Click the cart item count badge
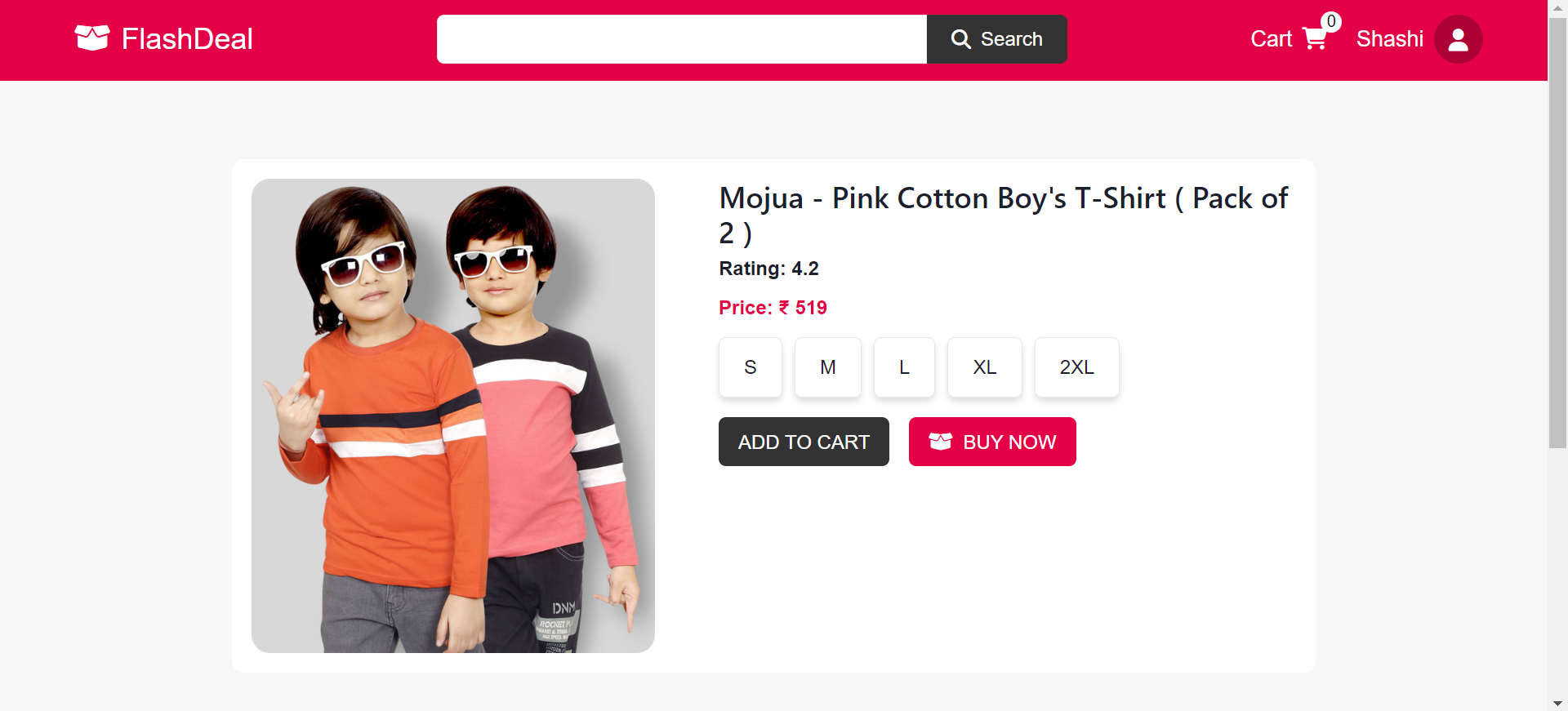Image resolution: width=1568 pixels, height=711 pixels. [x=1331, y=22]
